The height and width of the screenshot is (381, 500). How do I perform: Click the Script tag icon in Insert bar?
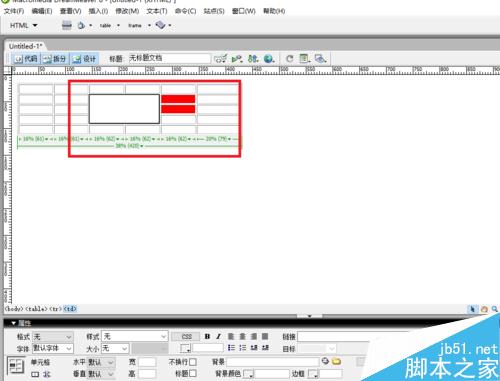click(x=160, y=25)
